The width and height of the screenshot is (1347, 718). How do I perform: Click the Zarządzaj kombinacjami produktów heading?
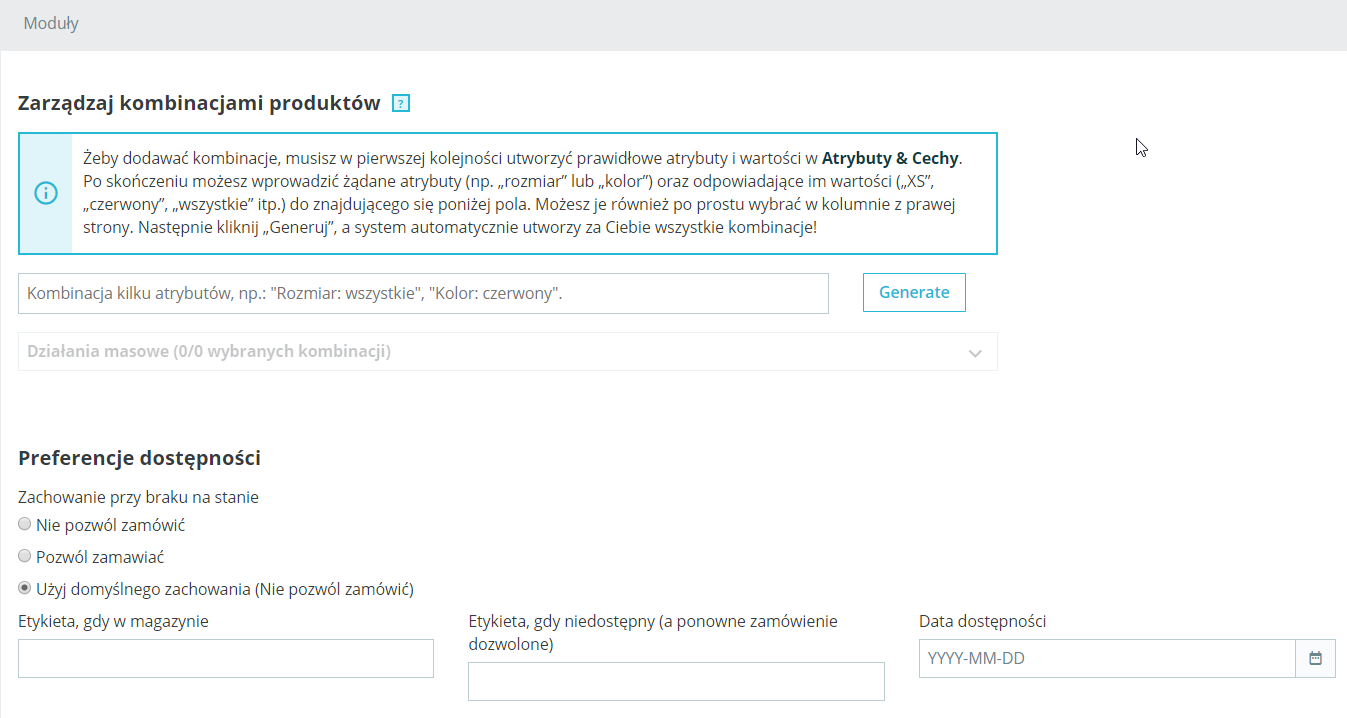click(x=199, y=103)
